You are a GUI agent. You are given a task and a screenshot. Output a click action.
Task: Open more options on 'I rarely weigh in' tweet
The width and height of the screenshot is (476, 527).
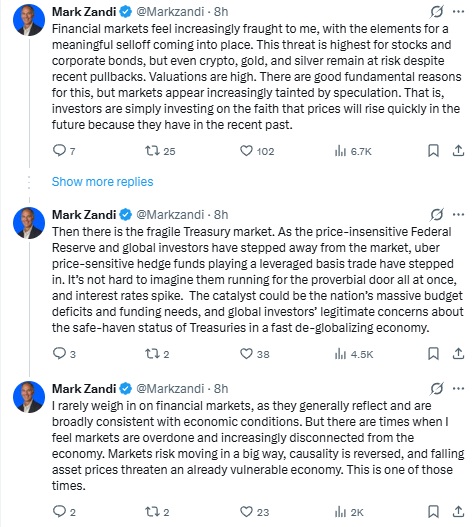[459, 389]
